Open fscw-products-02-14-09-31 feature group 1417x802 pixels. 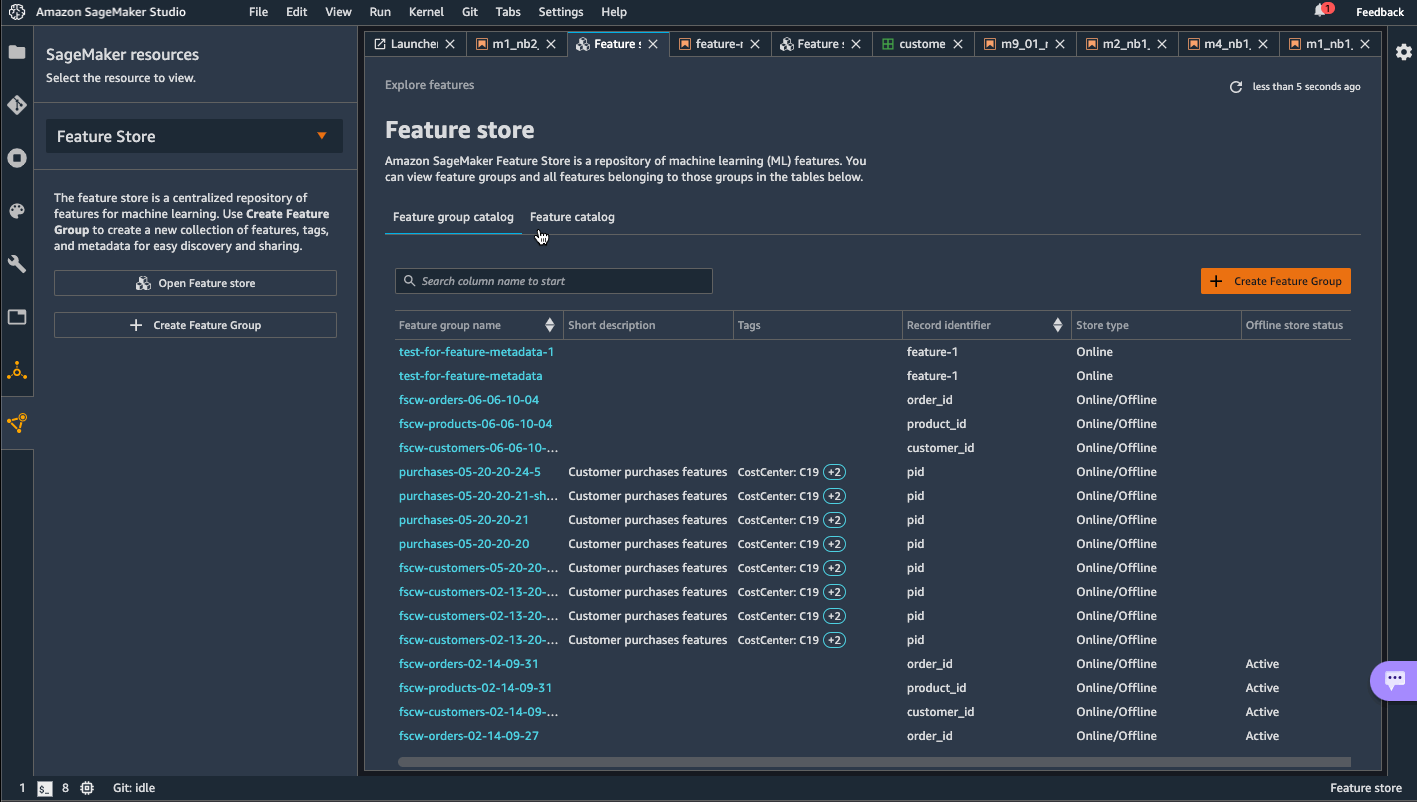click(x=475, y=688)
